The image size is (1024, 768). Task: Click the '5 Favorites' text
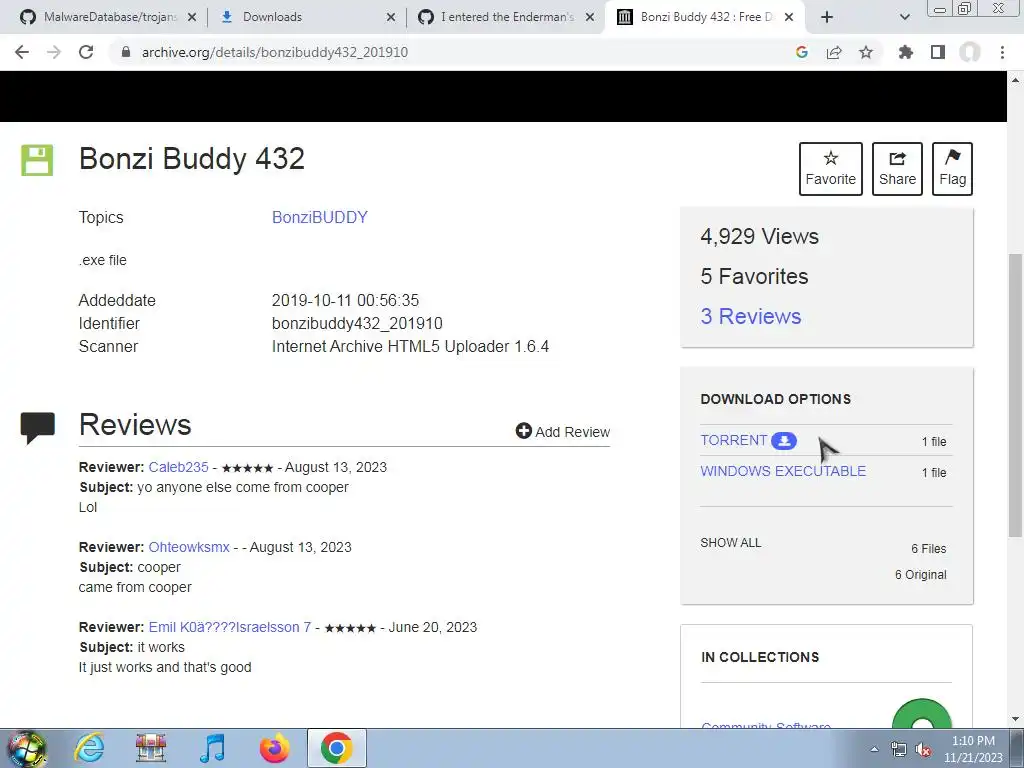click(754, 276)
